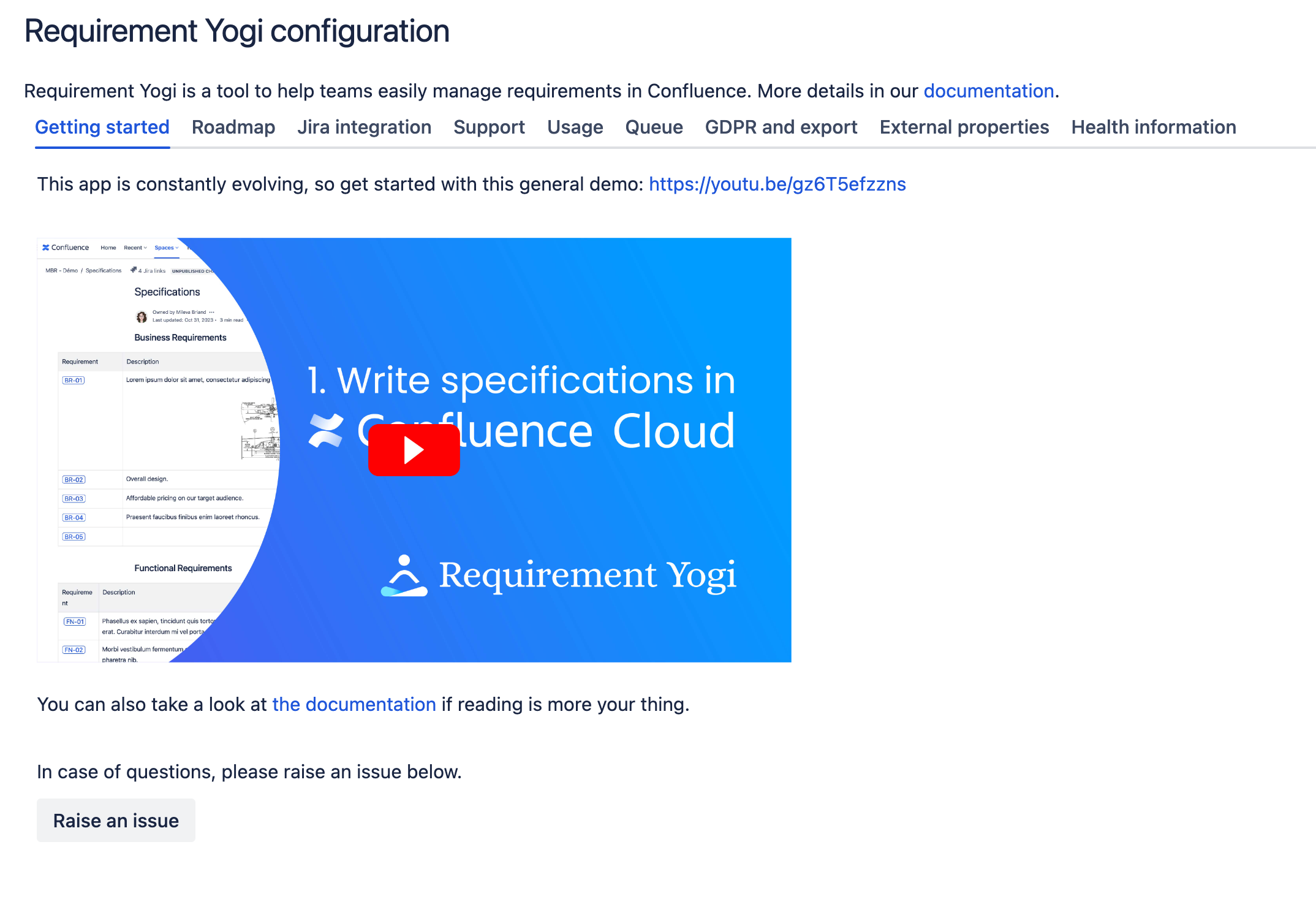Click the BR-01 requirement badge in thumbnail
The height and width of the screenshot is (907, 1316).
click(74, 380)
